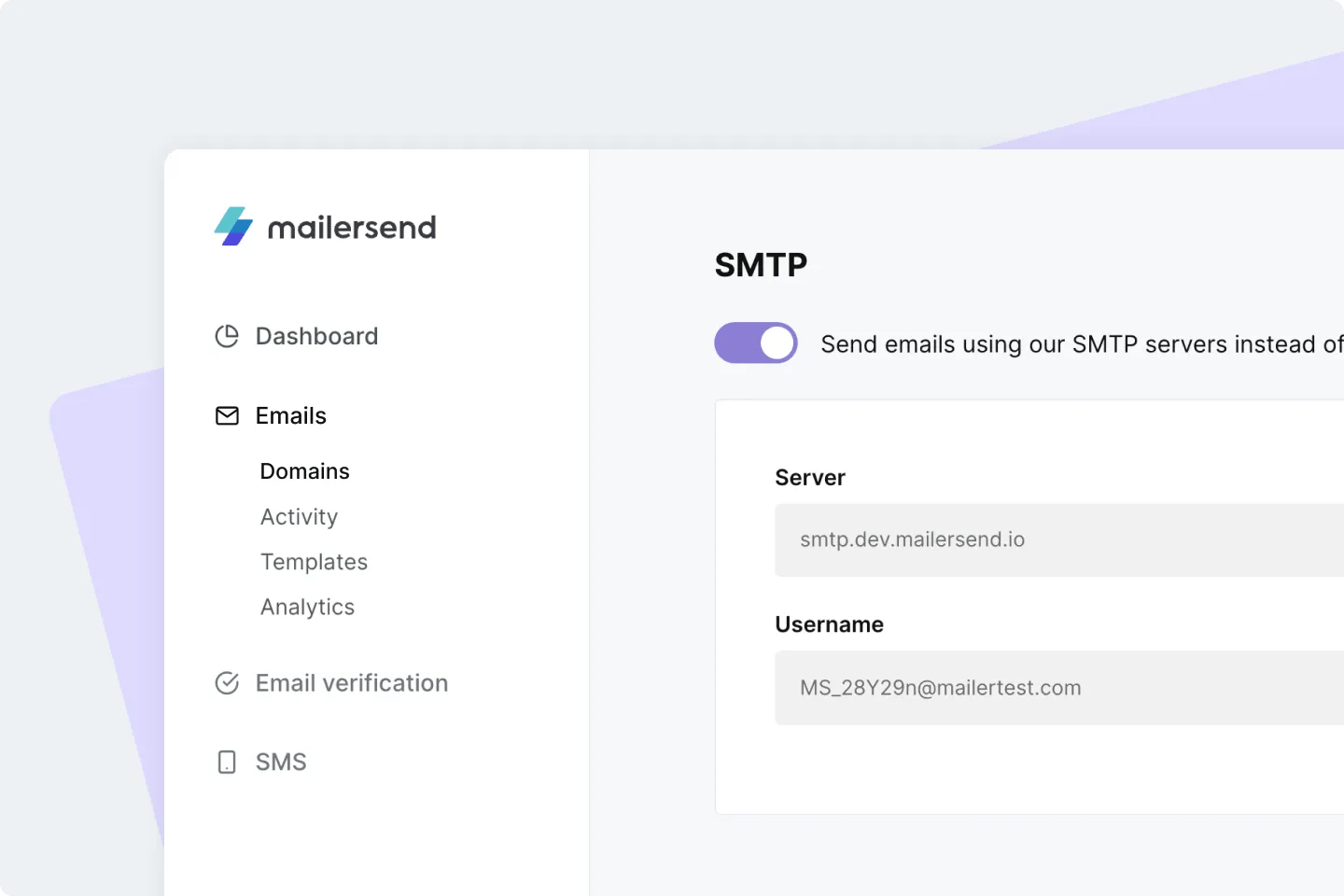
Task: Disable sending emails via SMTP servers
Action: (756, 343)
